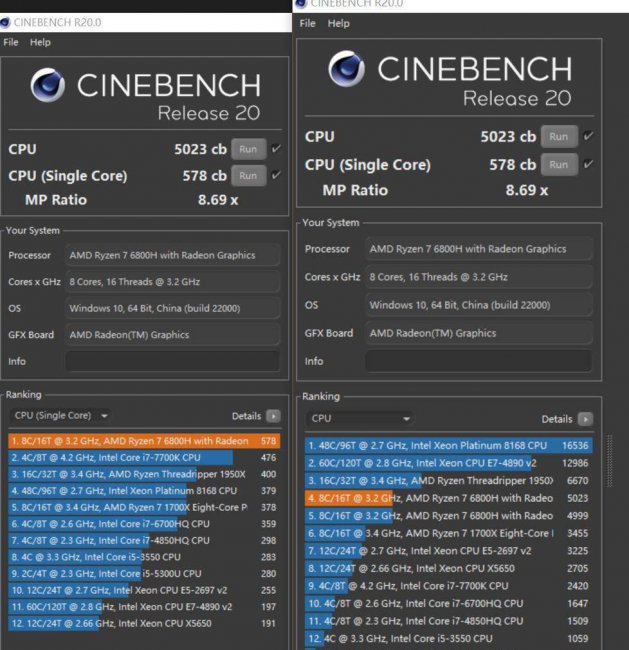The height and width of the screenshot is (650, 629).
Task: Click app icon in left window title bar
Action: coord(5,22)
